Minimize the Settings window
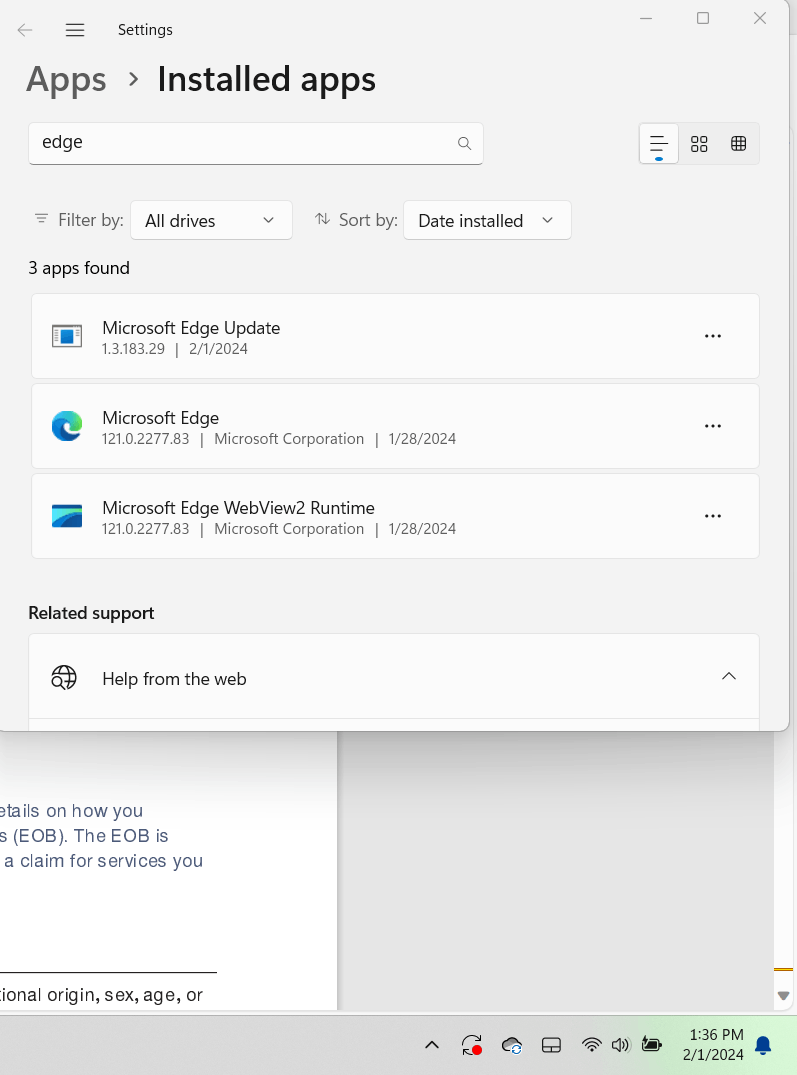The image size is (797, 1075). click(x=646, y=19)
